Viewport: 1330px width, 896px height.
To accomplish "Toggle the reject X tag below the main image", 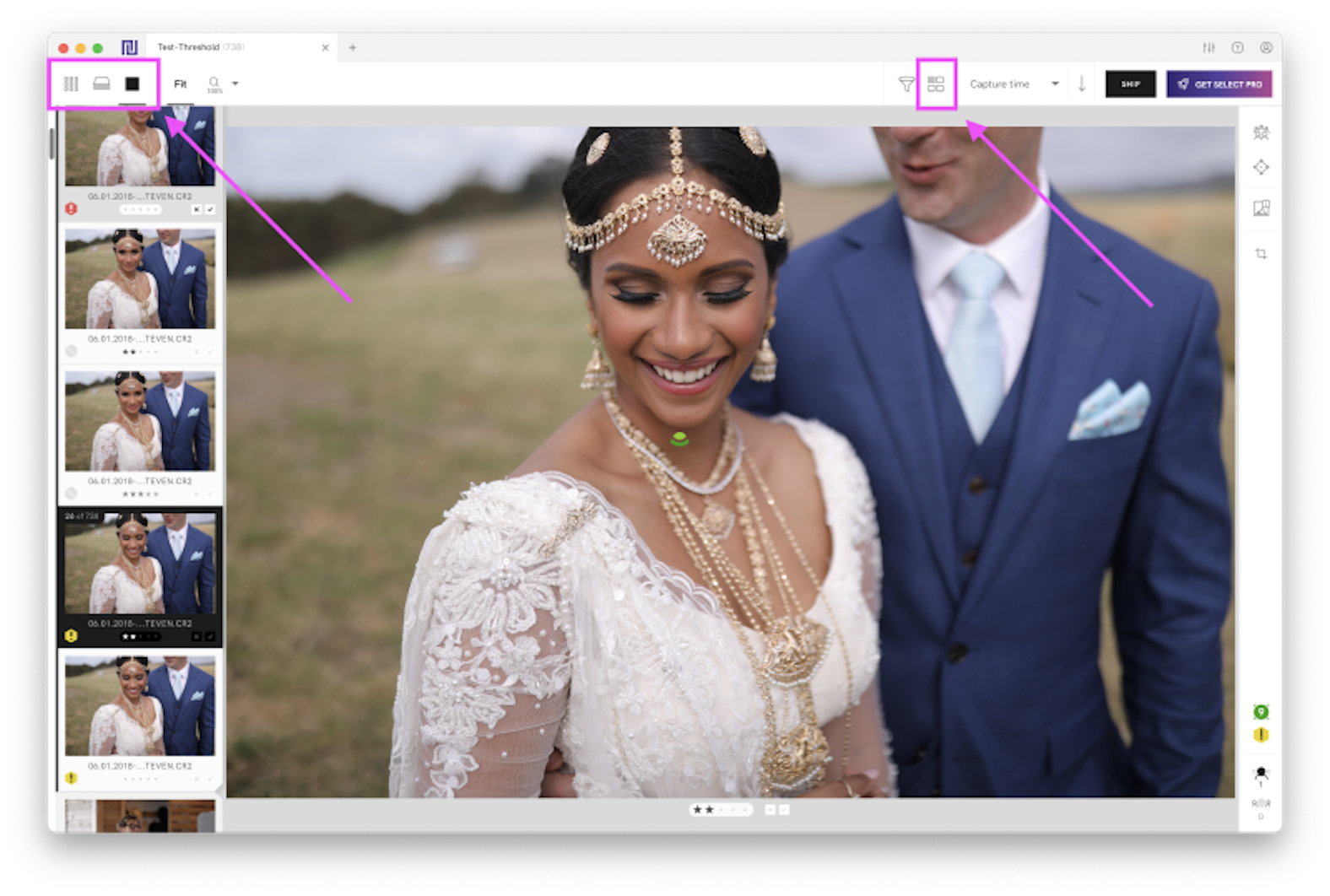I will click(x=770, y=810).
